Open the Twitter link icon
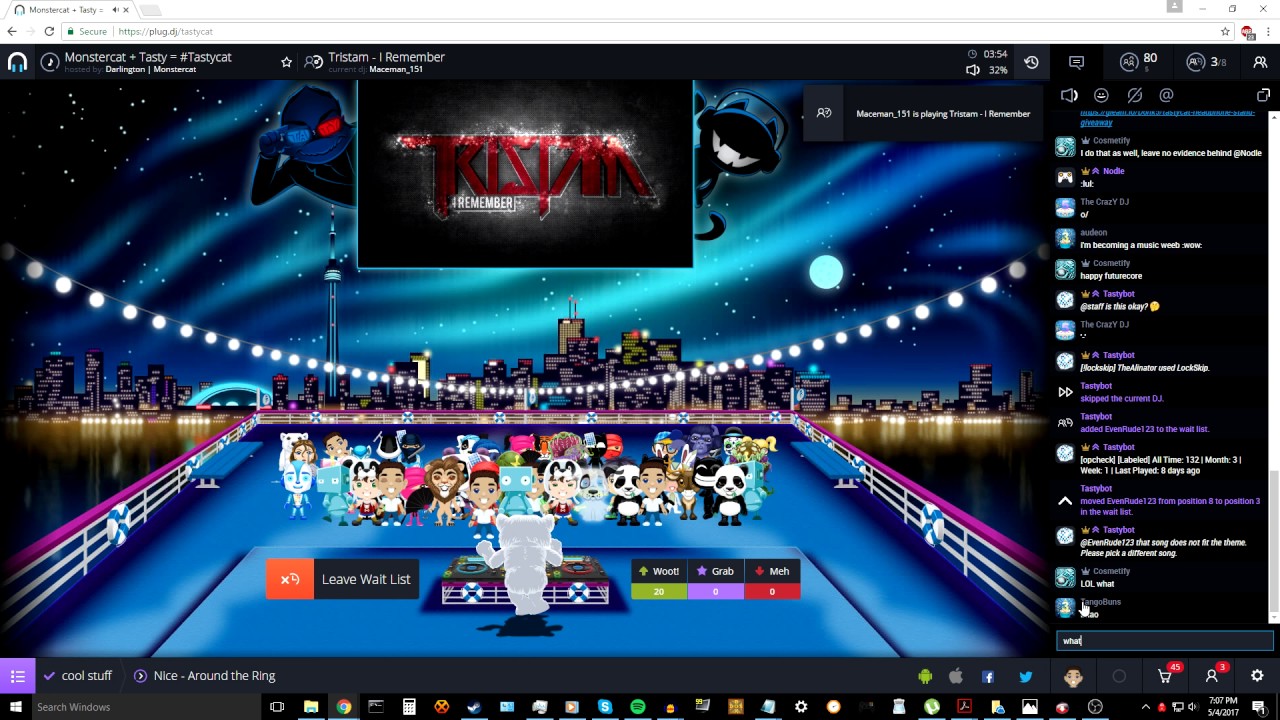 1025,677
